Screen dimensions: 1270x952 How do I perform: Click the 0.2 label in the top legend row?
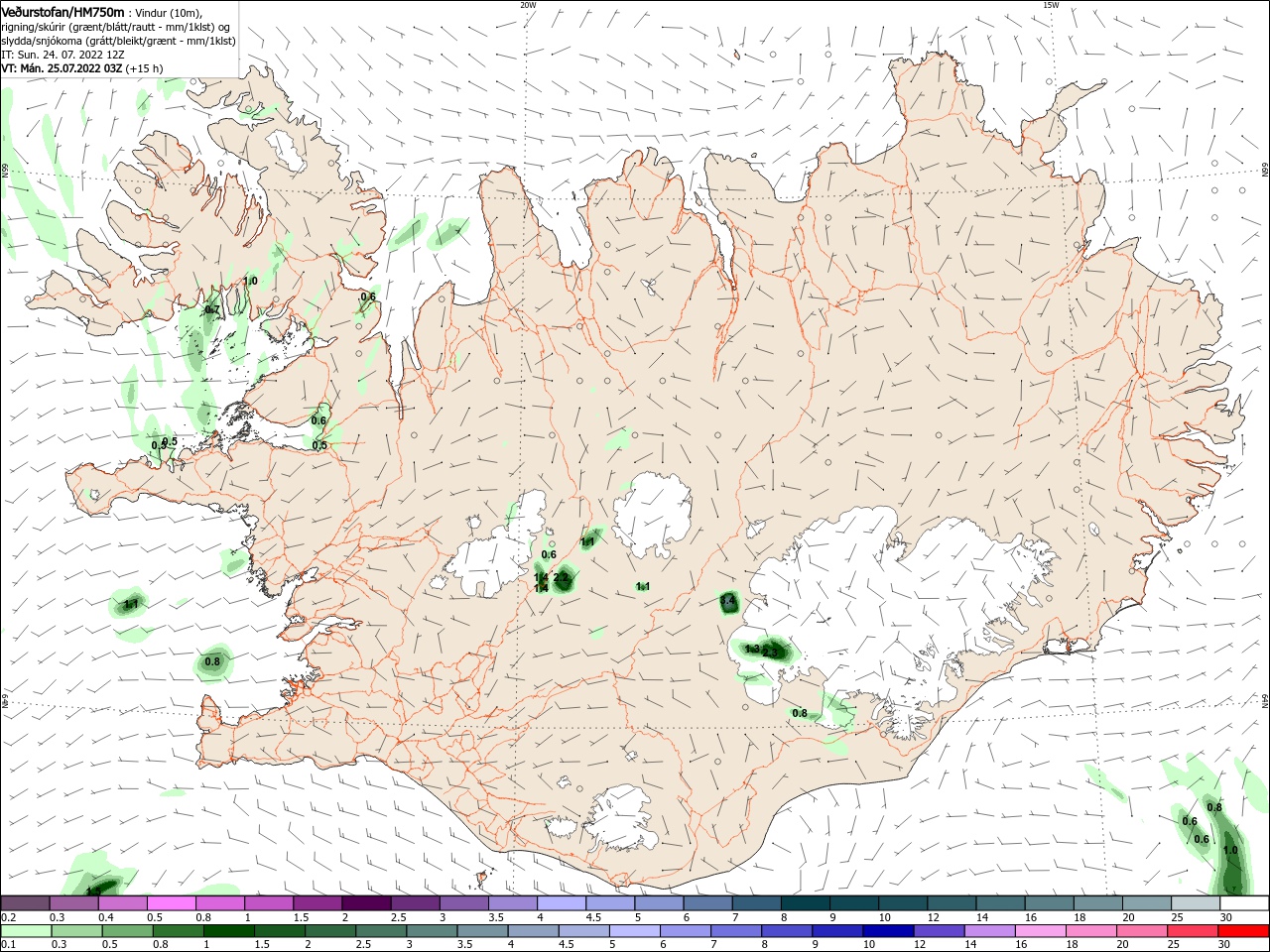[x=8, y=917]
